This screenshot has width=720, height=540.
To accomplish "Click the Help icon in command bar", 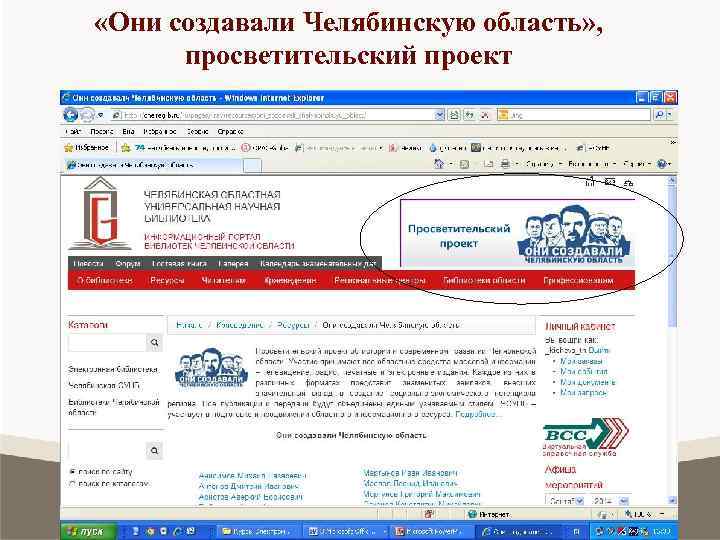I will (662, 163).
